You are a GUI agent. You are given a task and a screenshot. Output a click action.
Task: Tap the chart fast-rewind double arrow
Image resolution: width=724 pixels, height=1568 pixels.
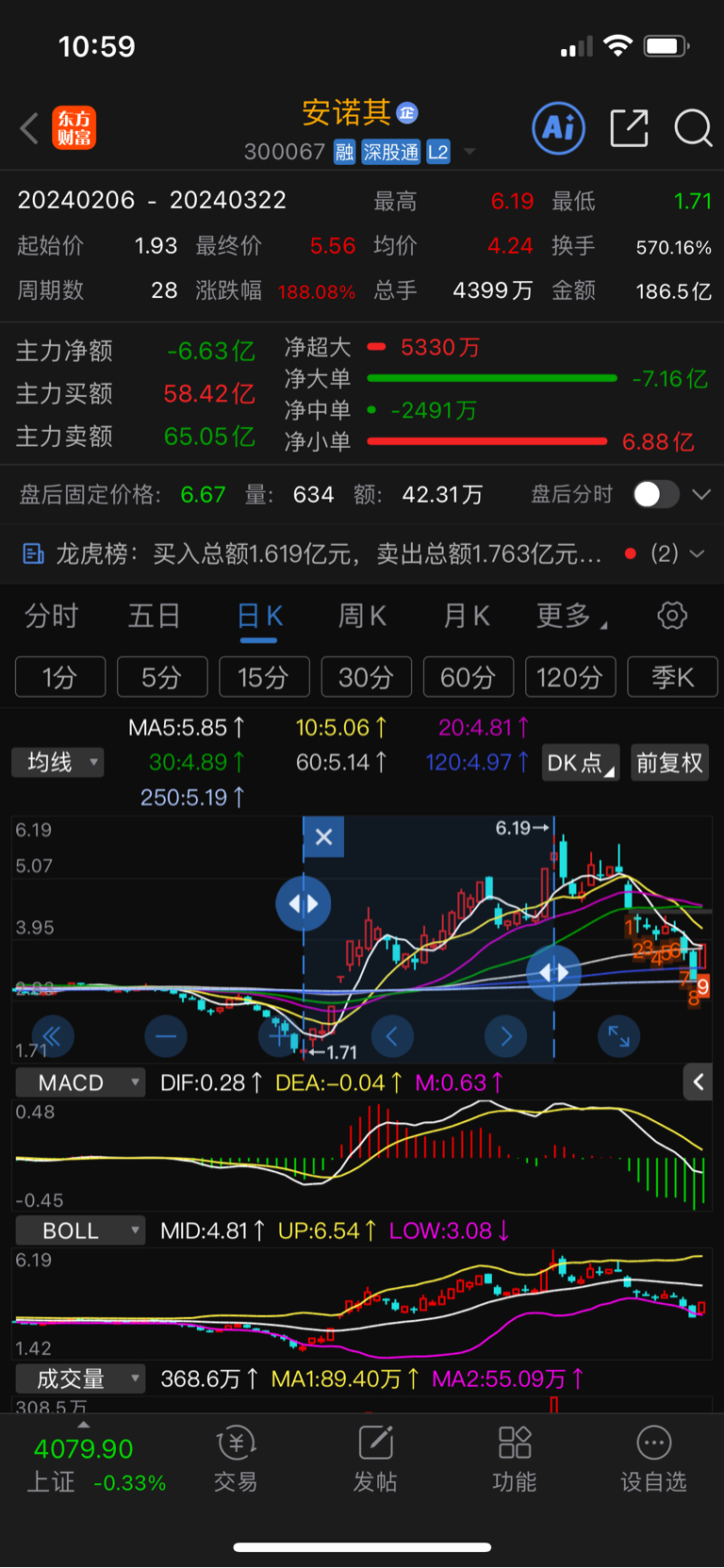[52, 1037]
